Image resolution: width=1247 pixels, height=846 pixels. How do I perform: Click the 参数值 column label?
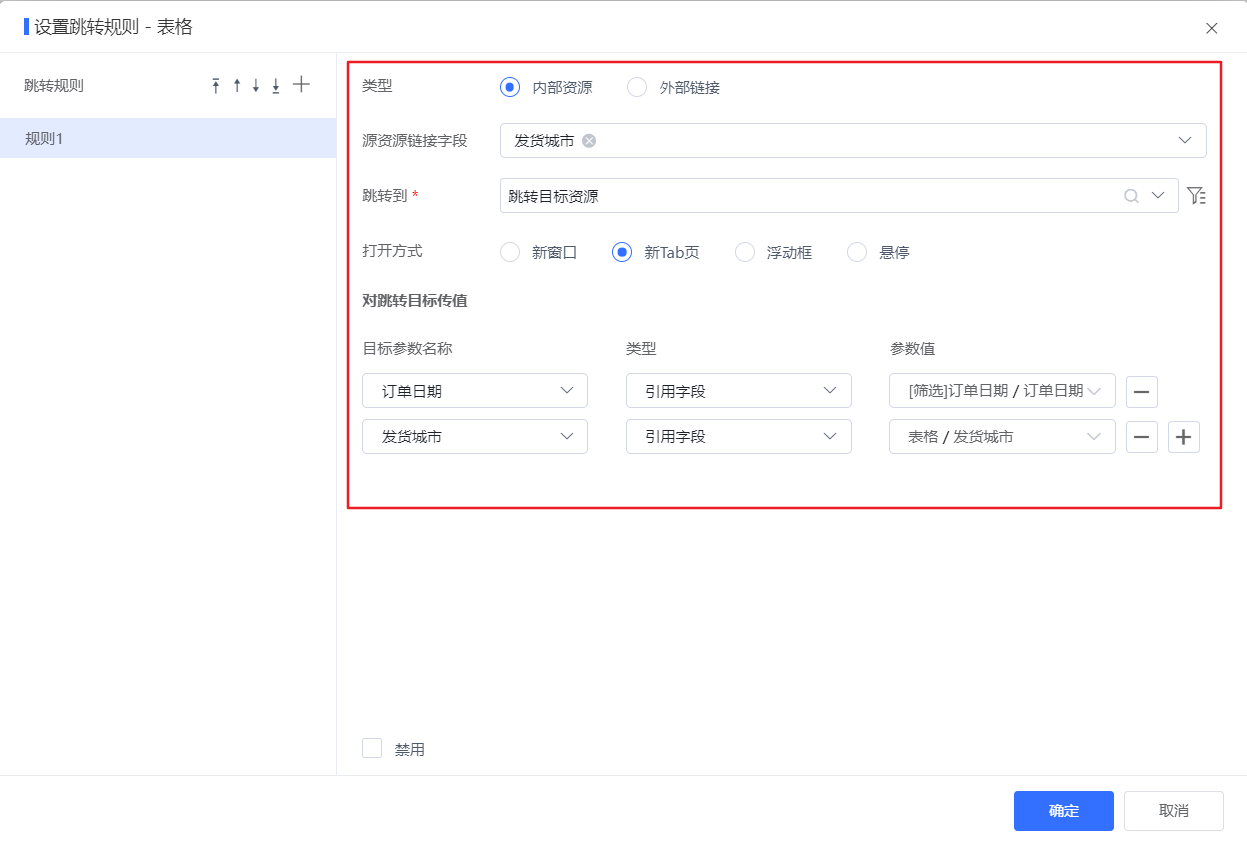point(912,348)
